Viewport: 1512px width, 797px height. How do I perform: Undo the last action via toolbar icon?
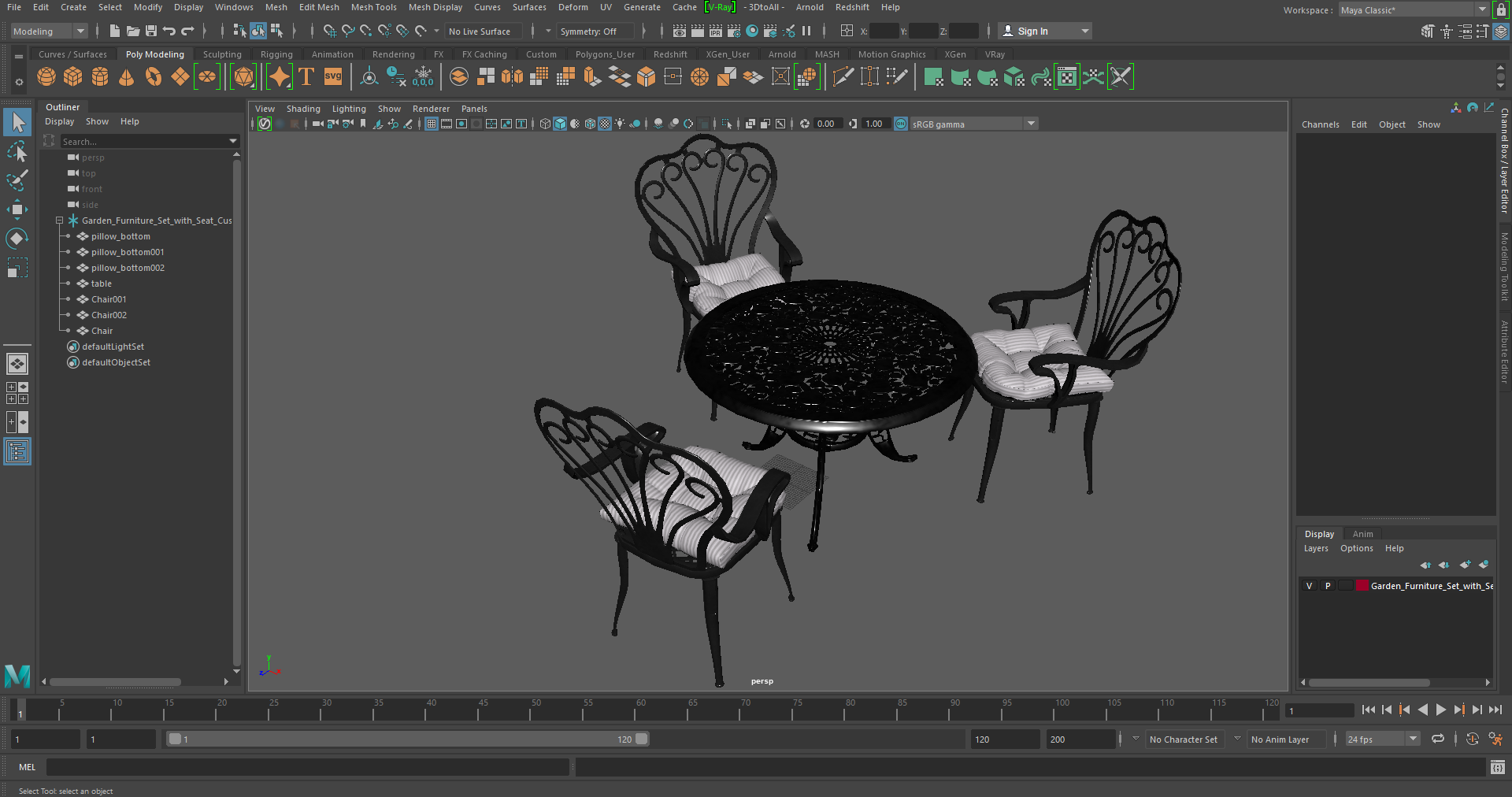(x=169, y=31)
